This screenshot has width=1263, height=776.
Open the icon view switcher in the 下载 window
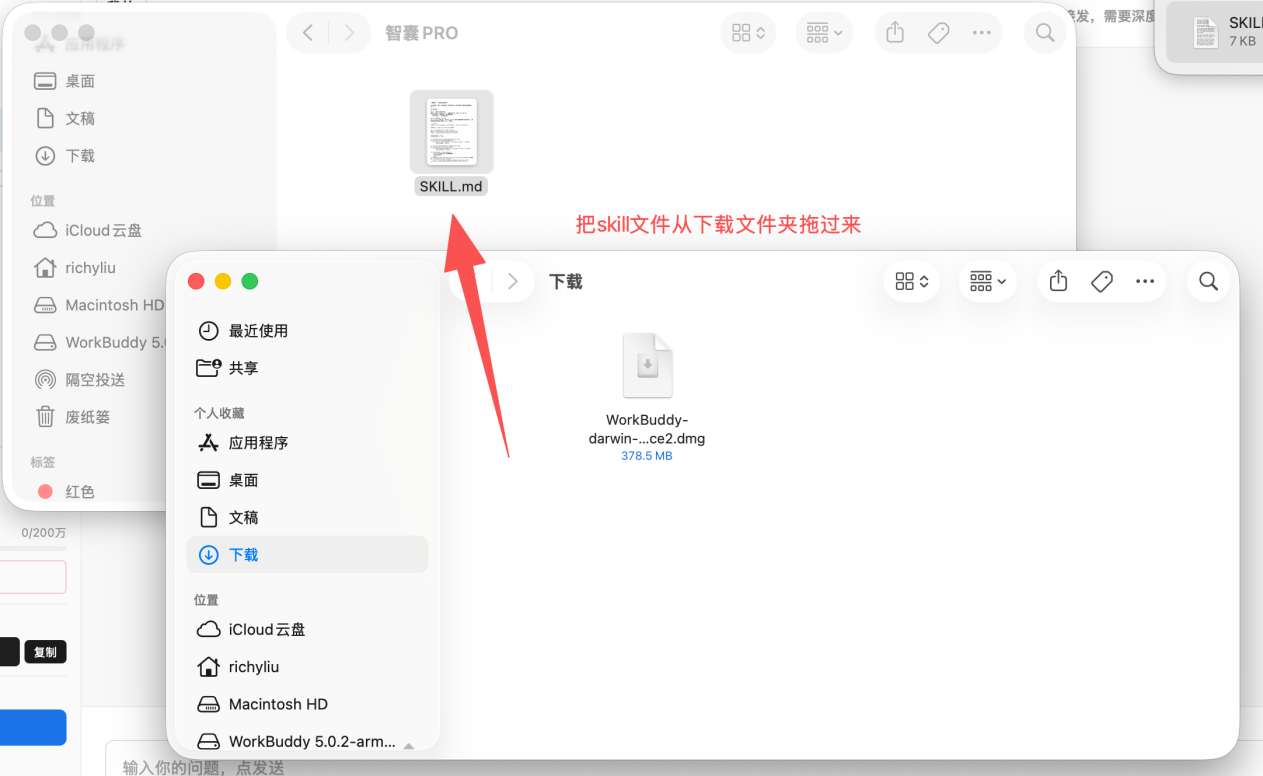click(912, 282)
